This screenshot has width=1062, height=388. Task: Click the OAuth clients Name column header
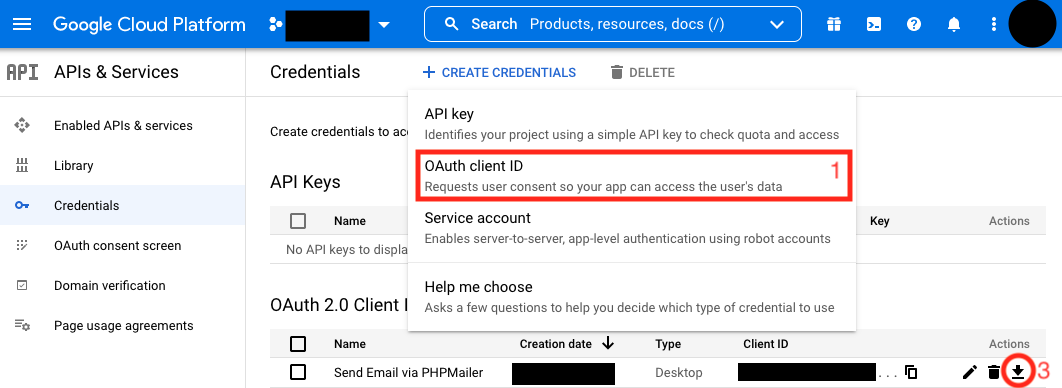(x=349, y=344)
